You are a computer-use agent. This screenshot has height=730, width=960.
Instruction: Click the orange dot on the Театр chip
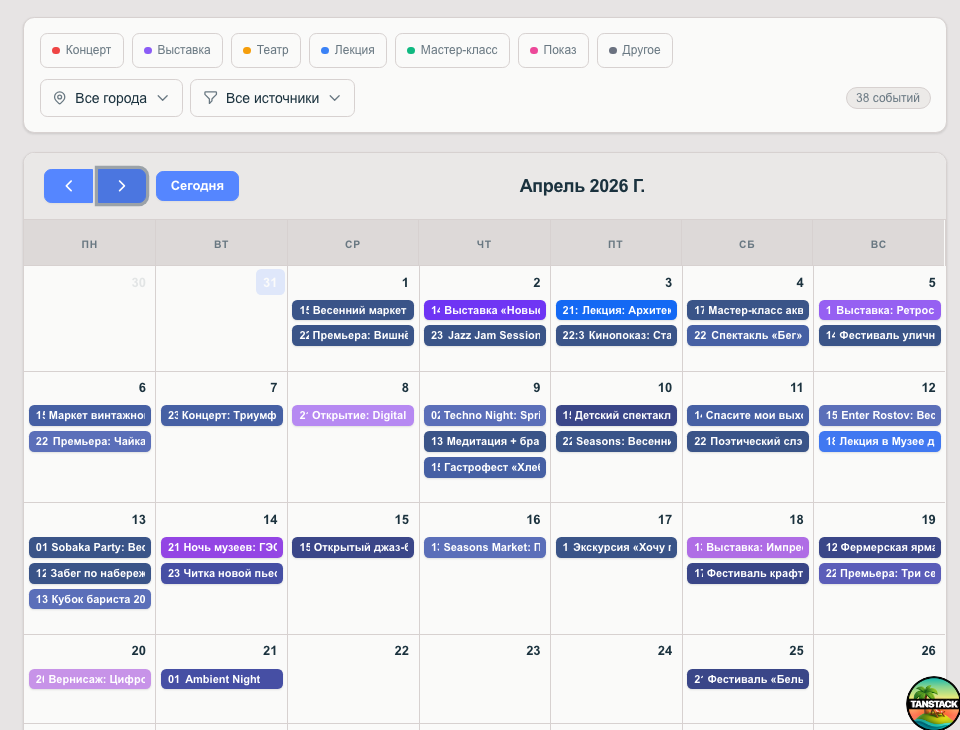pyautogui.click(x=246, y=49)
